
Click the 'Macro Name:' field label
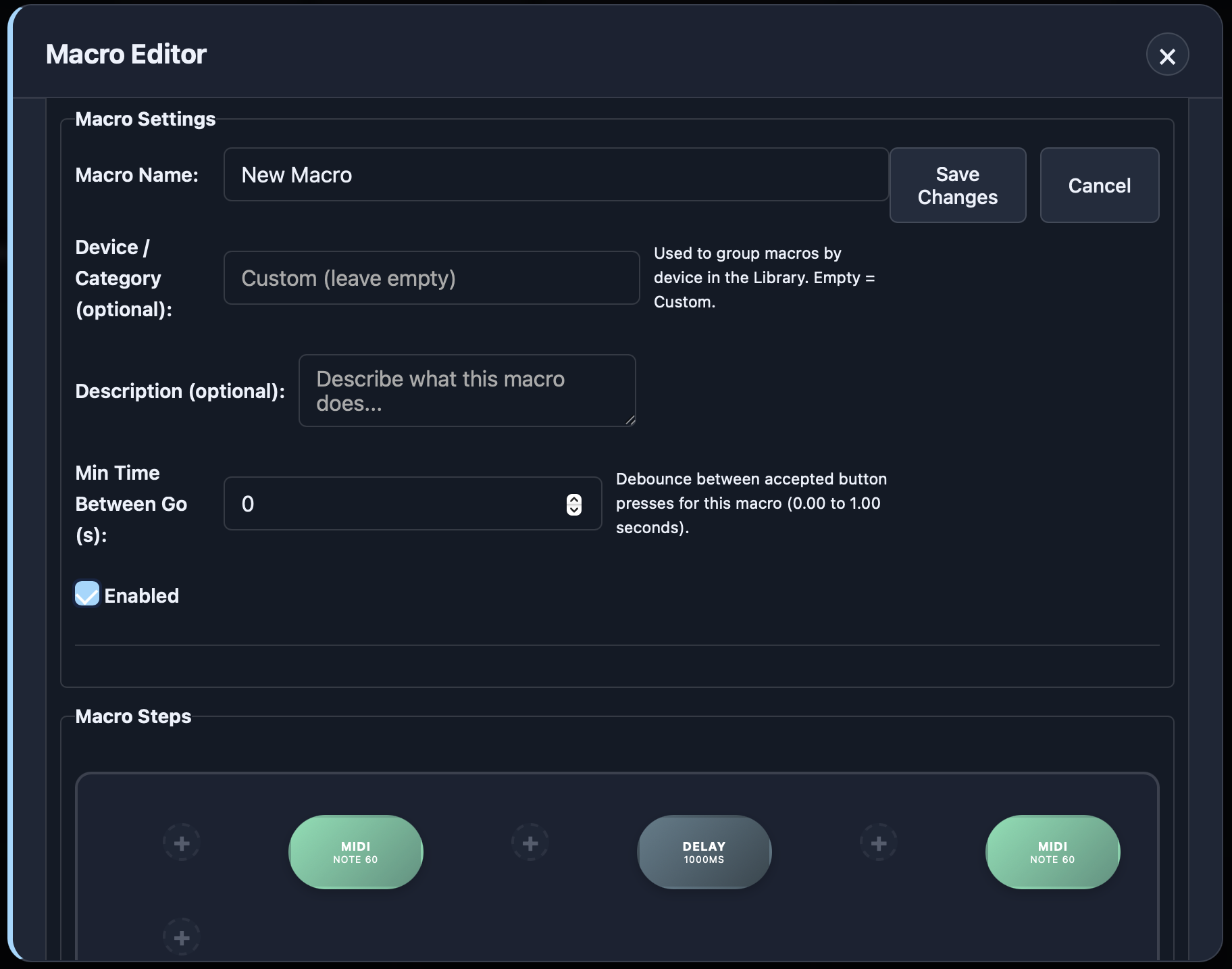point(137,175)
